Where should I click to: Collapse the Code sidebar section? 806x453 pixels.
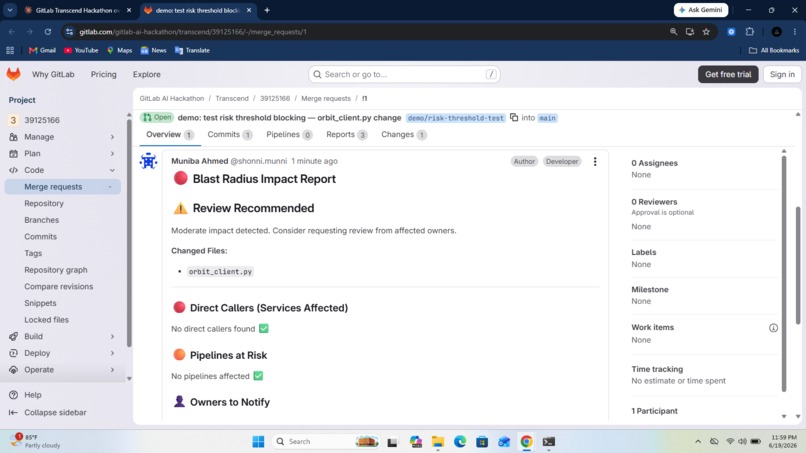pos(112,170)
